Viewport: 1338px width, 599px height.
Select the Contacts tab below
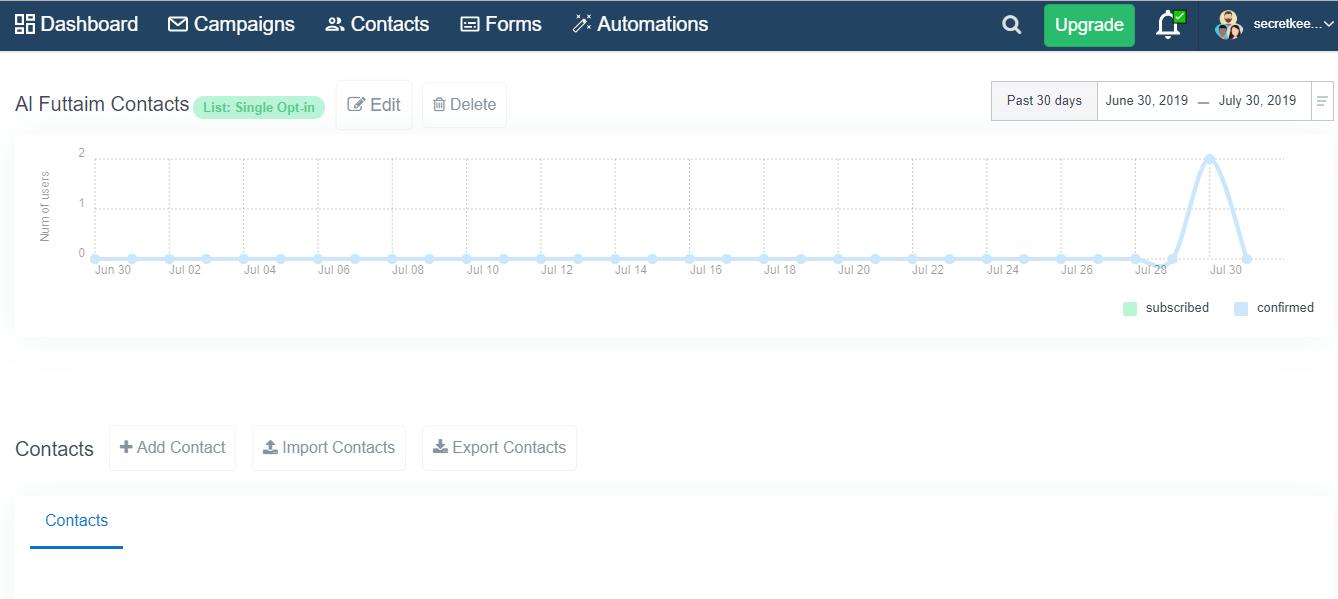pos(76,521)
